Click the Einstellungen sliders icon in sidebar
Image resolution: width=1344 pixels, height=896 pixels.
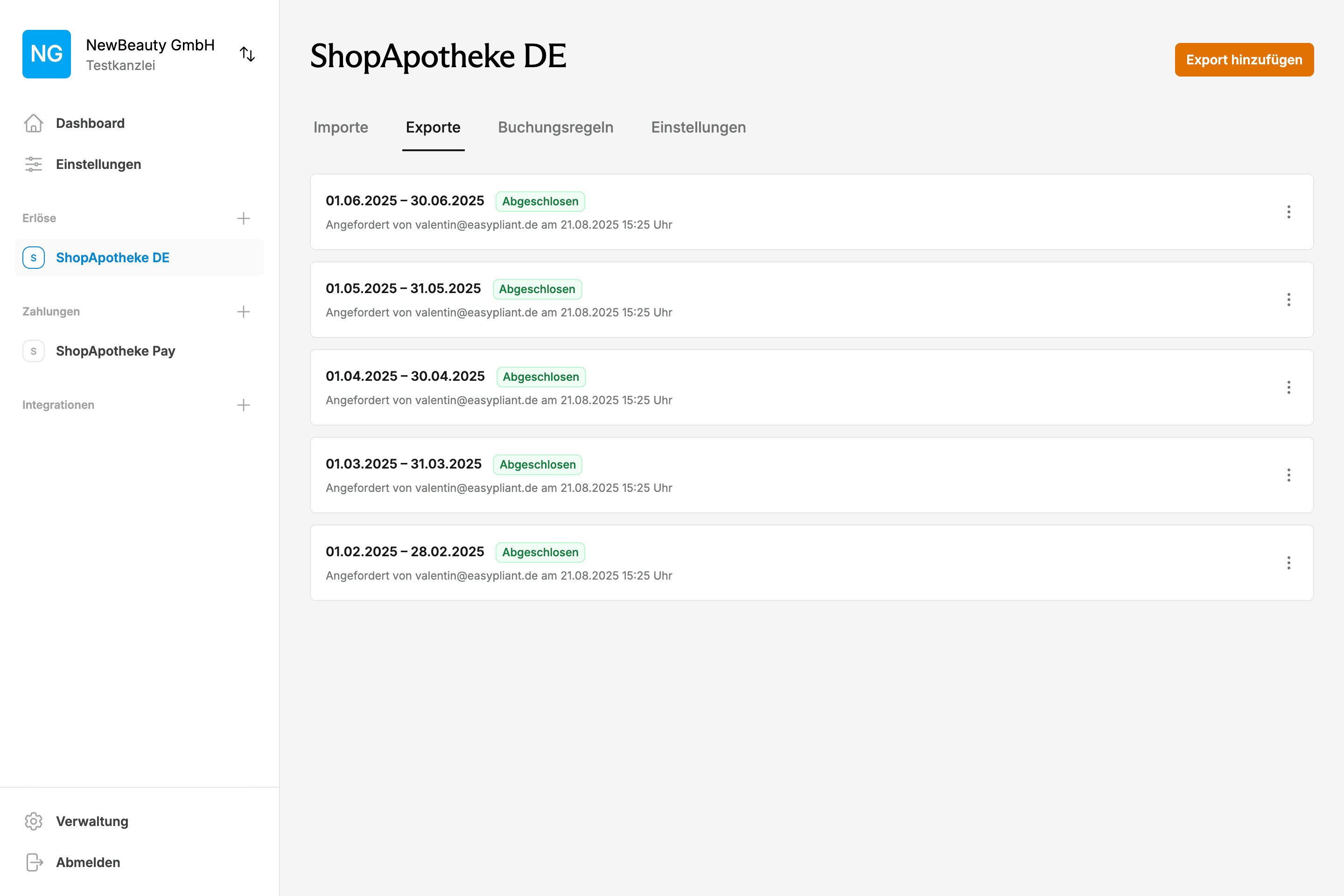34,164
